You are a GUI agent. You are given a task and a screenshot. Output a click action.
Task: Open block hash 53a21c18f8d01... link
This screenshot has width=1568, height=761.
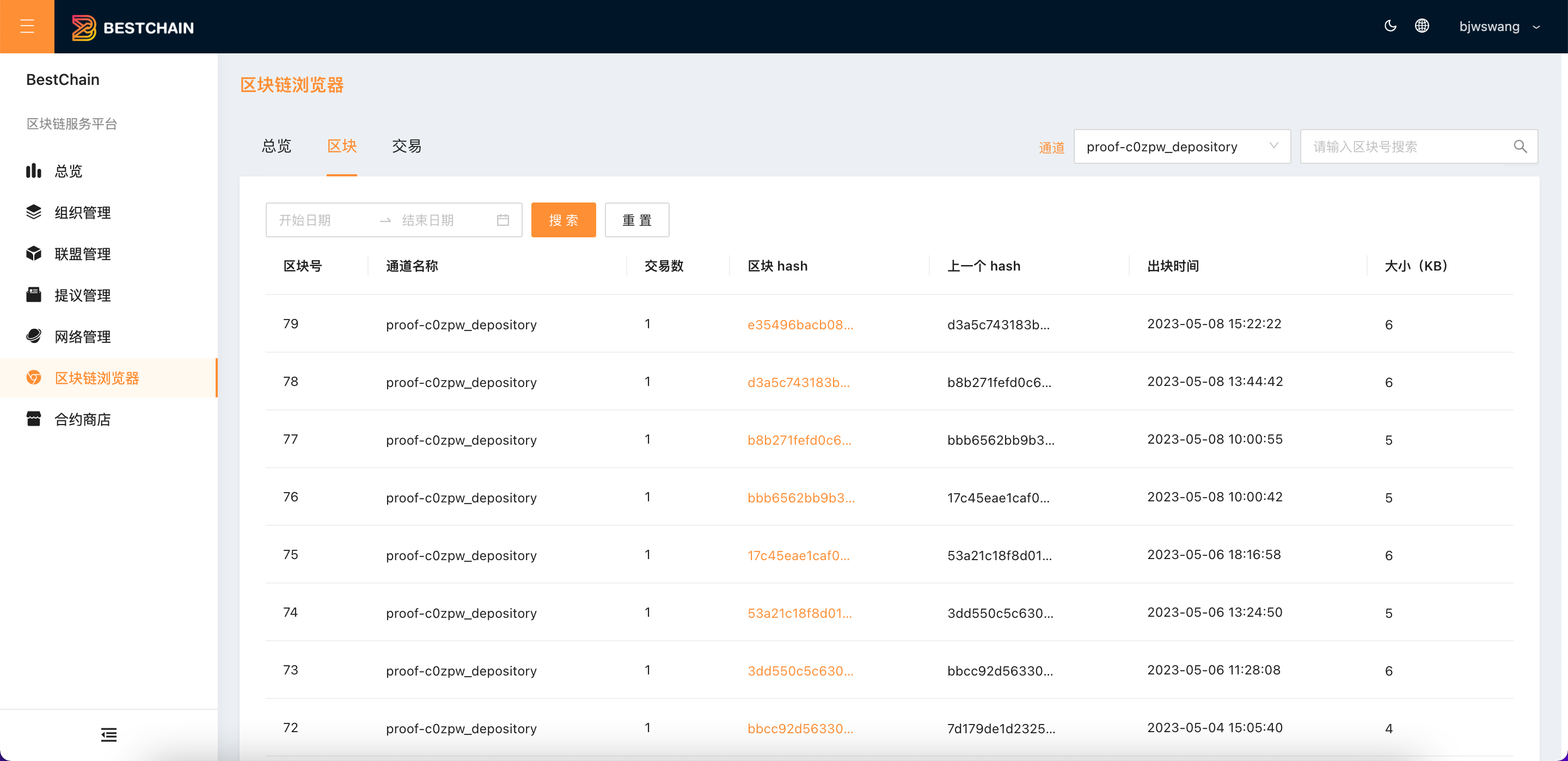(800, 613)
